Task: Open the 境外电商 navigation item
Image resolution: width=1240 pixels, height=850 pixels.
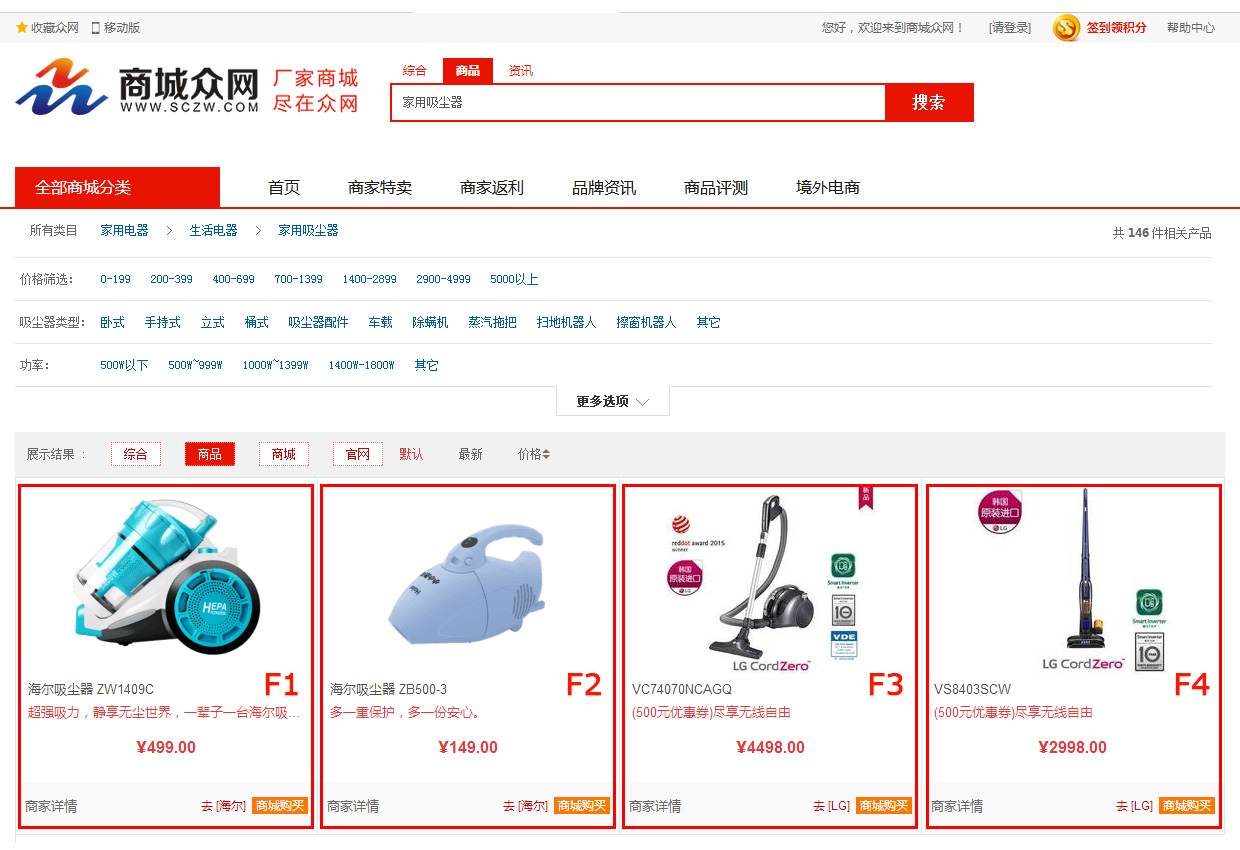Action: (828, 187)
